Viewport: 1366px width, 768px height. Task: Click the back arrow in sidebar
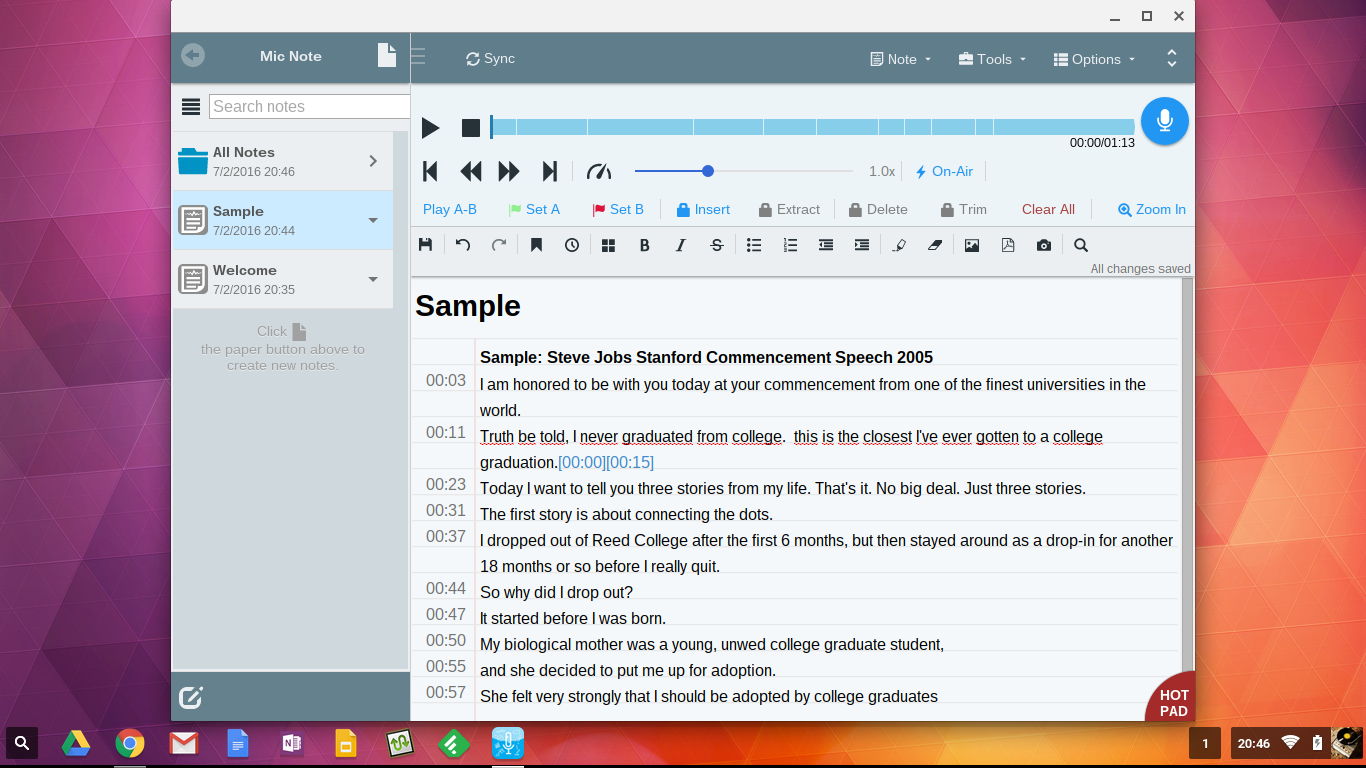(193, 55)
